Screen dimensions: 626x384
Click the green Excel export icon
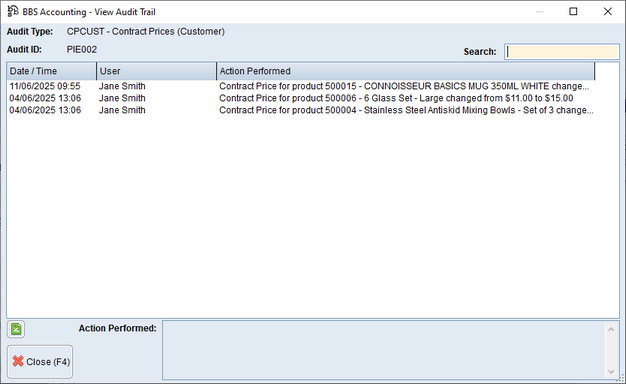[x=16, y=329]
